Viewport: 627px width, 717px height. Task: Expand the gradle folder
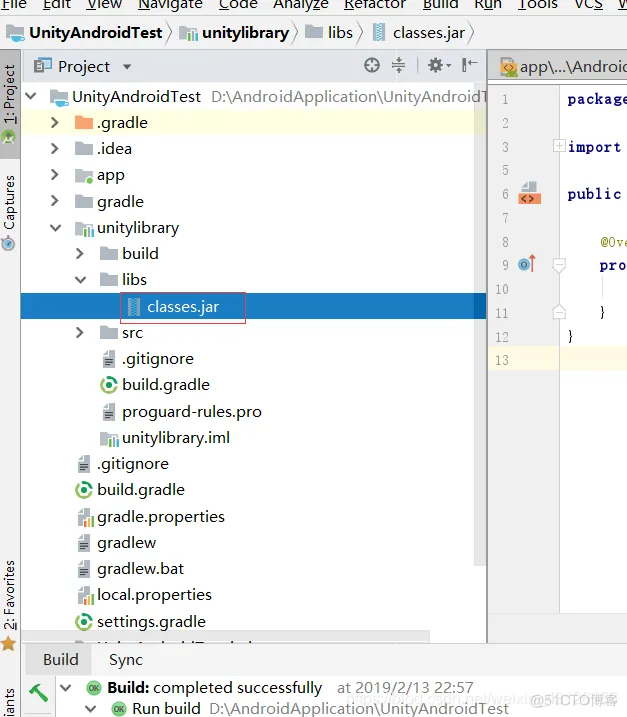55,201
